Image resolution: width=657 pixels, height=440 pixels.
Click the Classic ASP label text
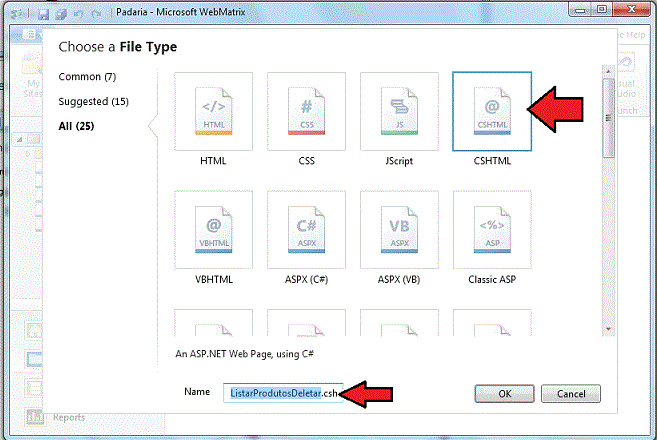click(x=492, y=280)
